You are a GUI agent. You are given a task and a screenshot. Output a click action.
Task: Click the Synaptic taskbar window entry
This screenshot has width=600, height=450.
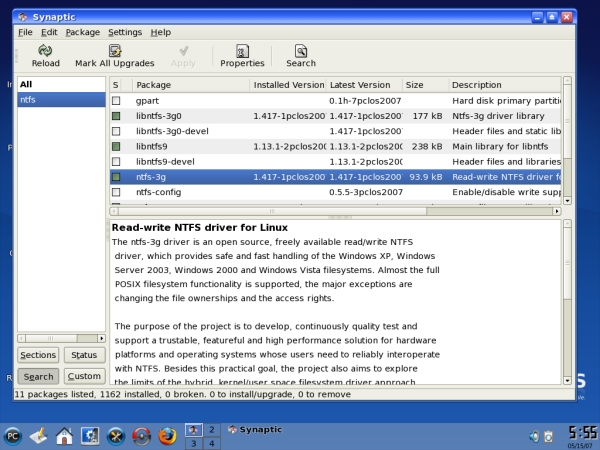click(x=255, y=430)
